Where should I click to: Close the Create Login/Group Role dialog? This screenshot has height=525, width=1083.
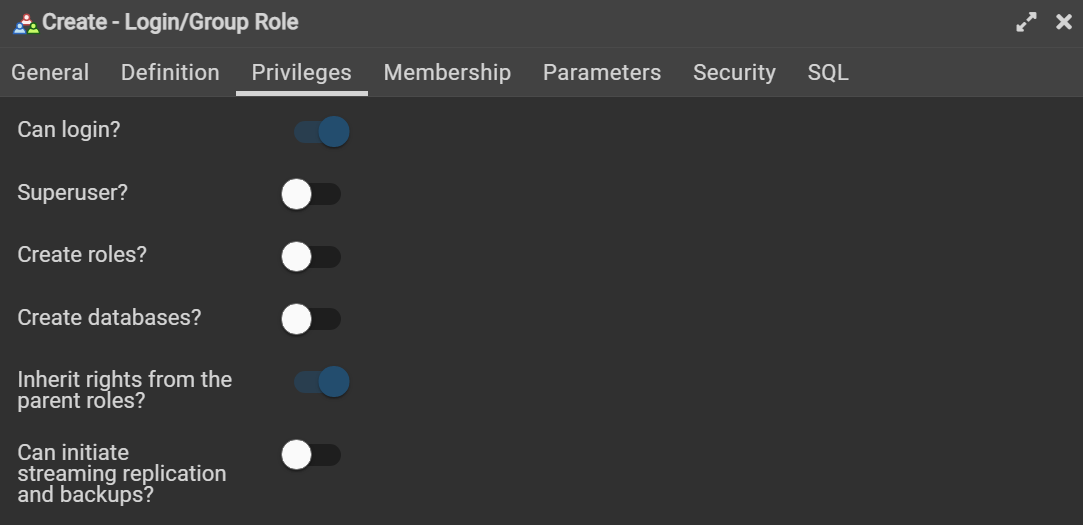click(1064, 22)
